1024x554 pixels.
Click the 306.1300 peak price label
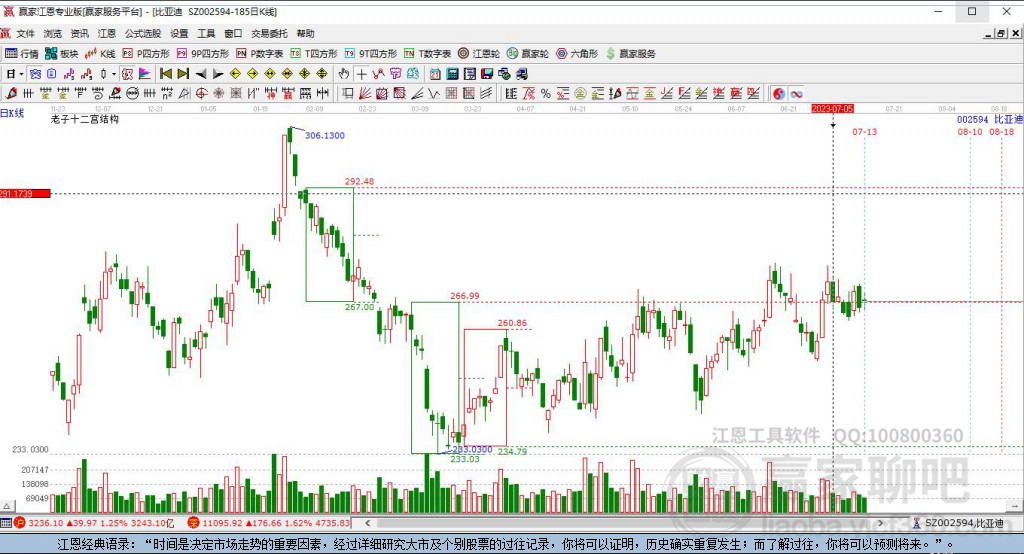(325, 135)
